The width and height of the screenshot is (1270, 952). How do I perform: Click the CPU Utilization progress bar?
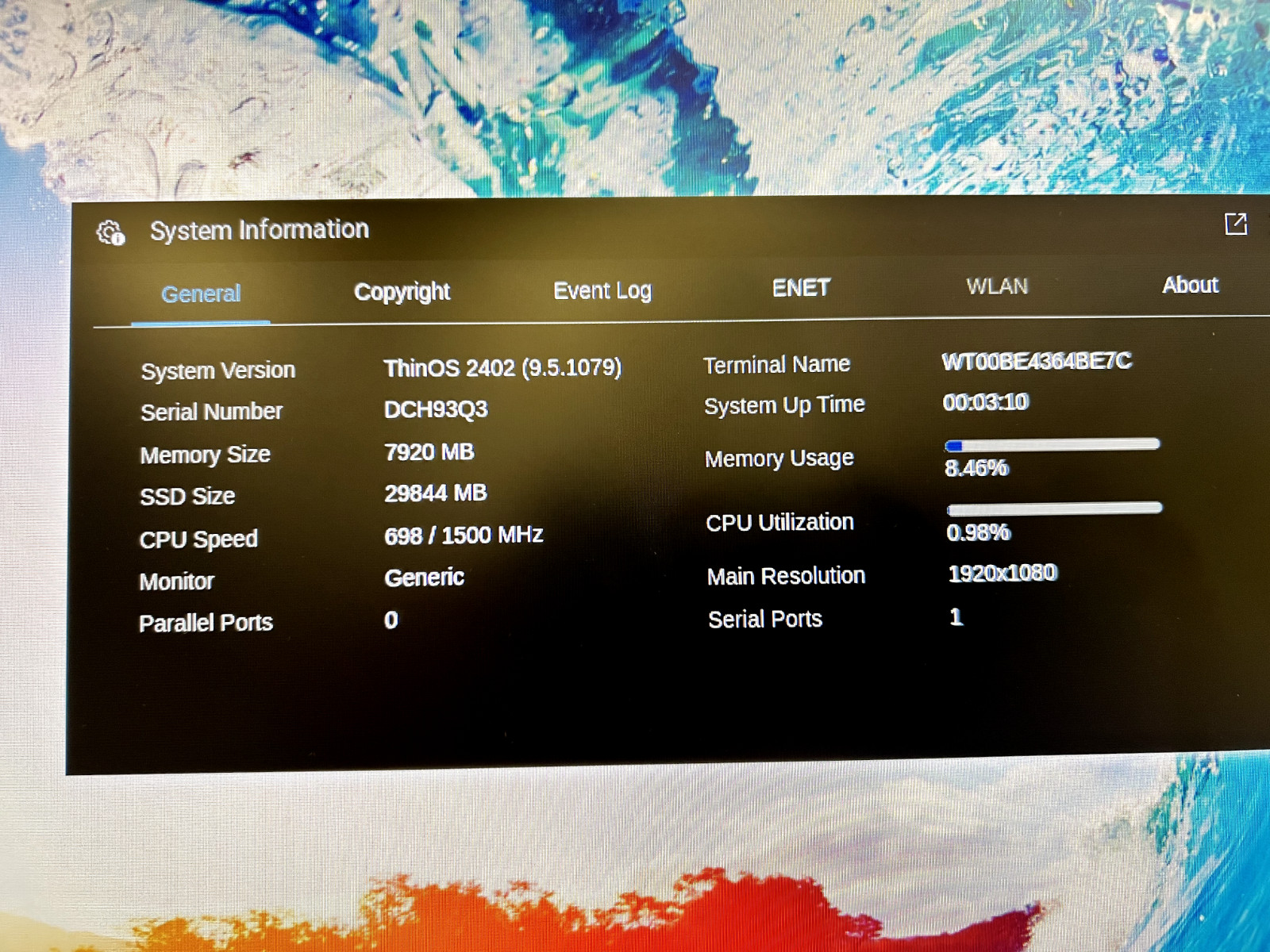tap(1054, 509)
